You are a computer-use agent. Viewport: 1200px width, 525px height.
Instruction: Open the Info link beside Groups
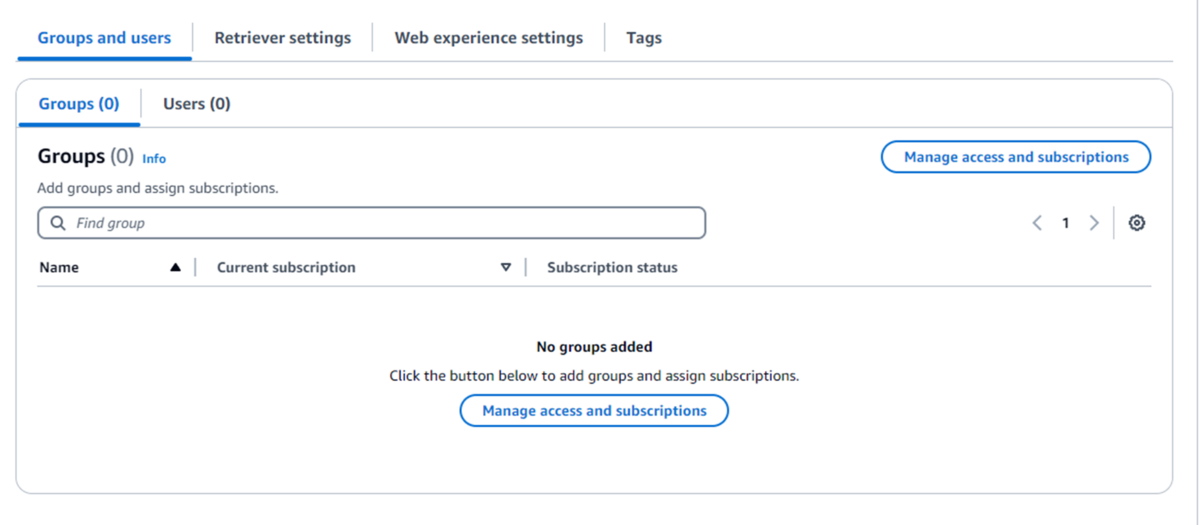154,158
